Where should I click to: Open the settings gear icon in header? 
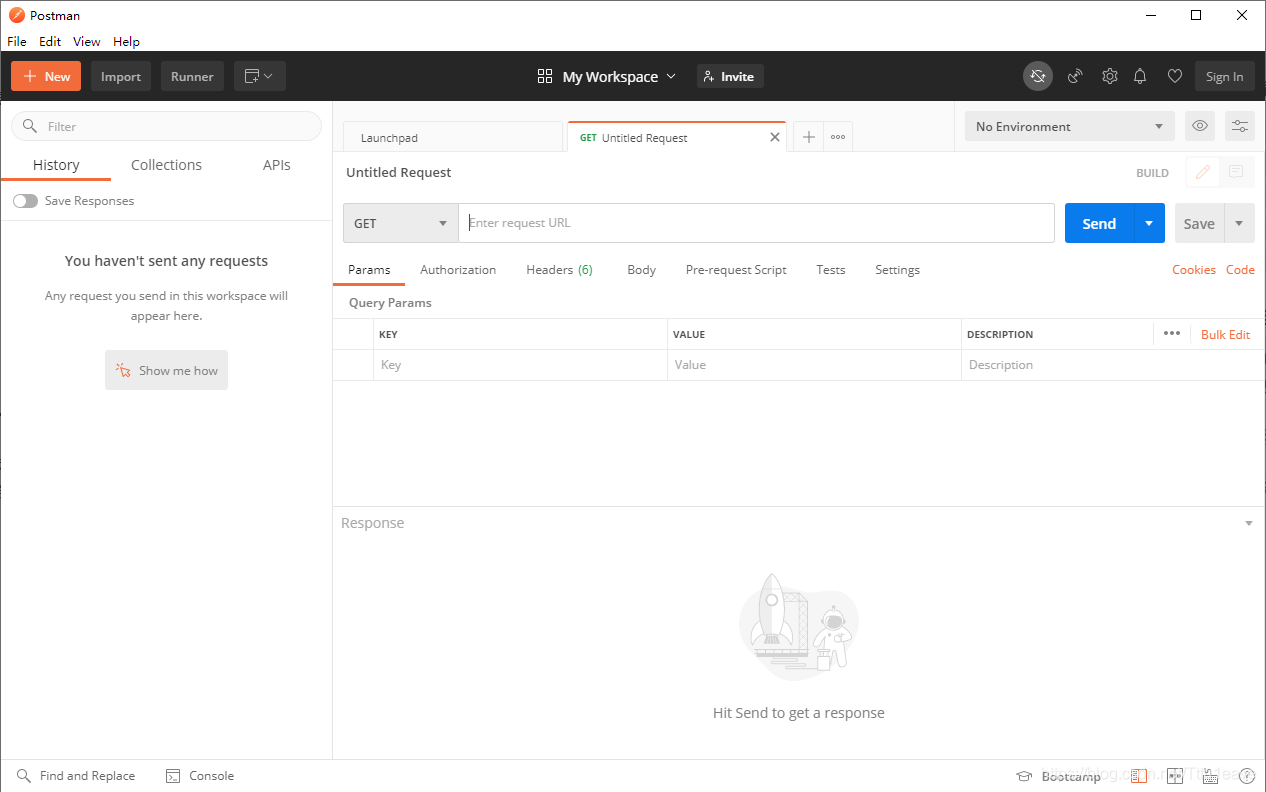pos(1109,76)
